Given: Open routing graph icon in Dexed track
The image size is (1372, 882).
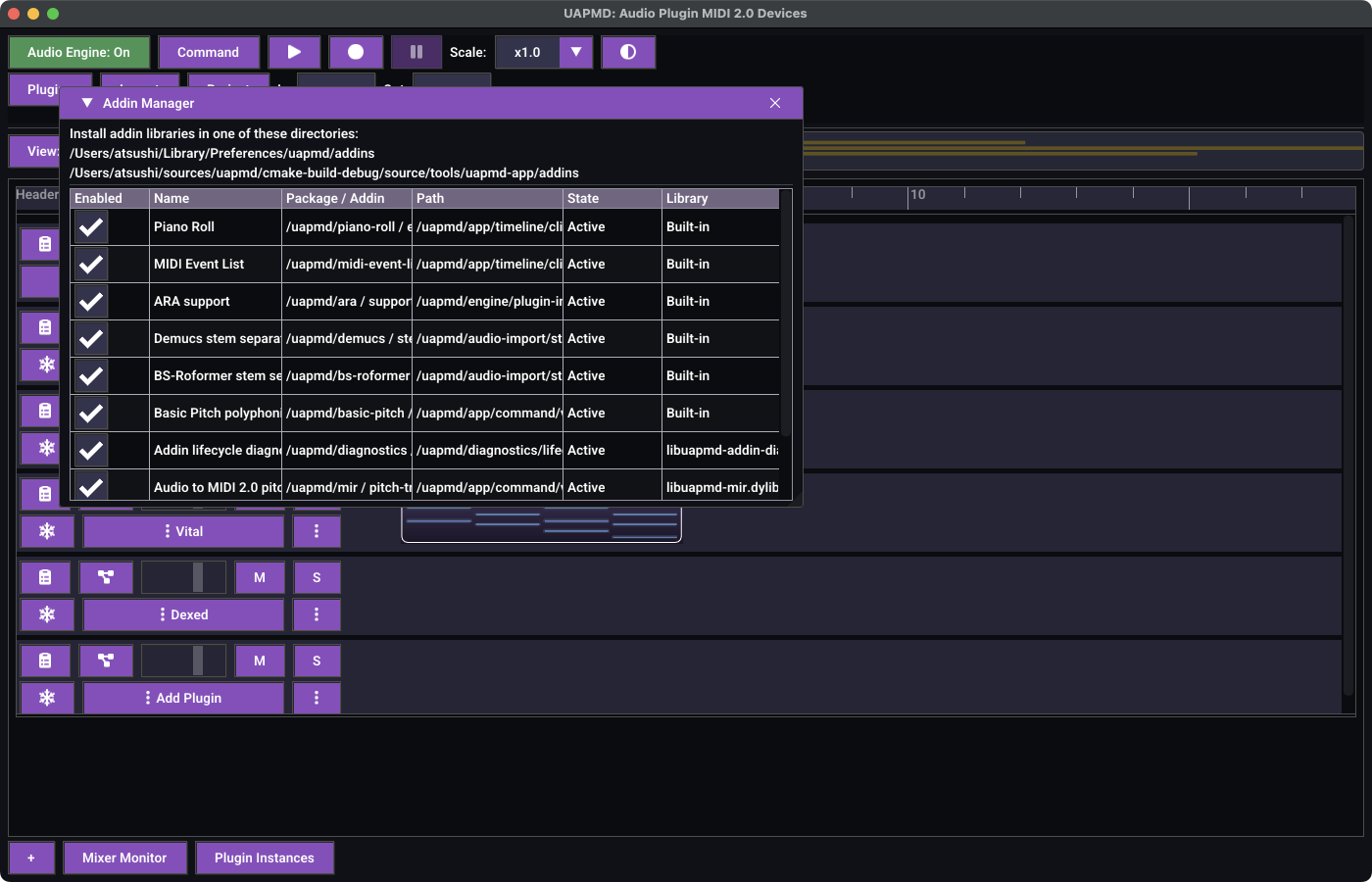Looking at the screenshot, I should click(x=106, y=577).
